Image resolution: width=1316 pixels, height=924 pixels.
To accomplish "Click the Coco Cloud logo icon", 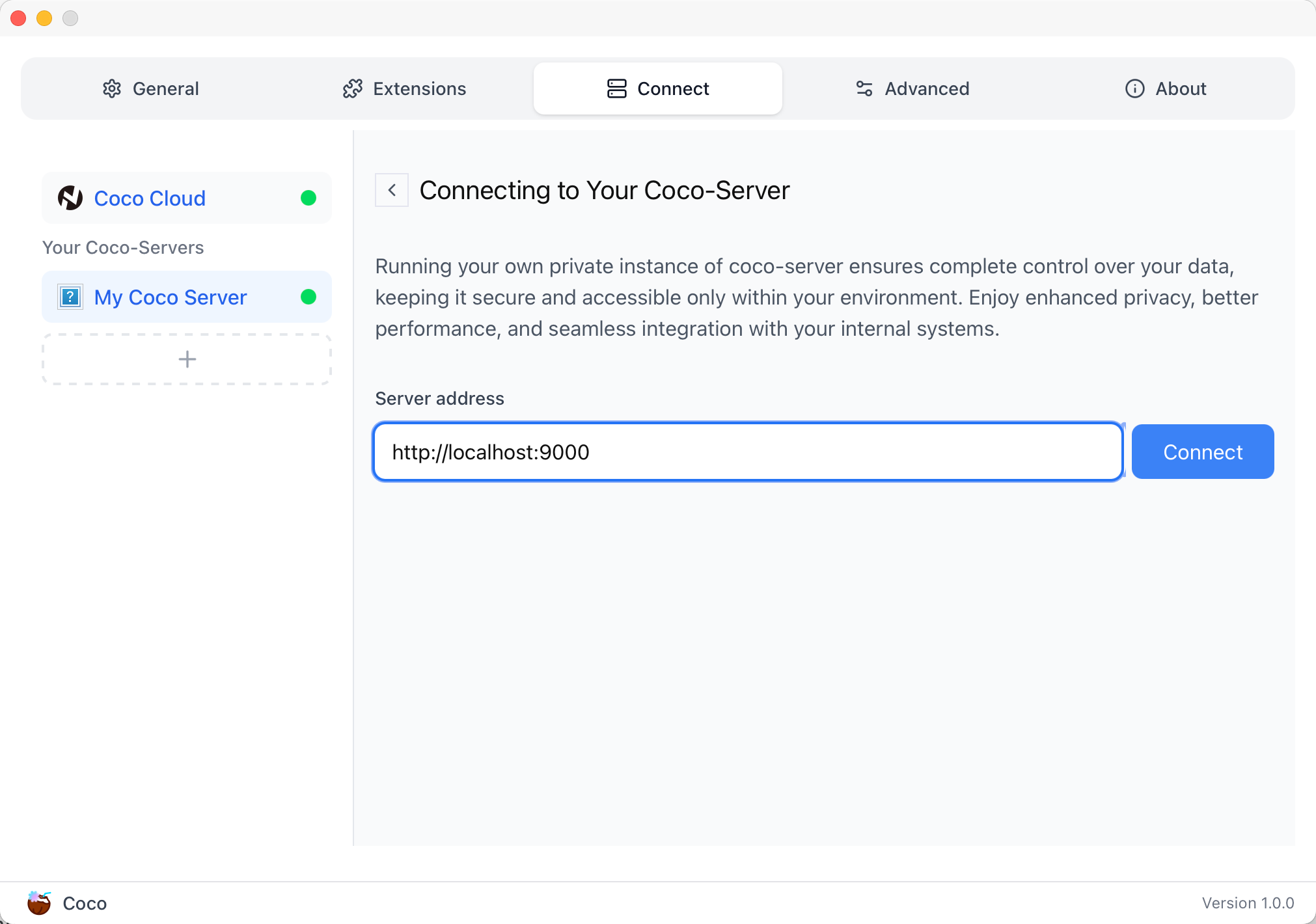I will tap(70, 198).
